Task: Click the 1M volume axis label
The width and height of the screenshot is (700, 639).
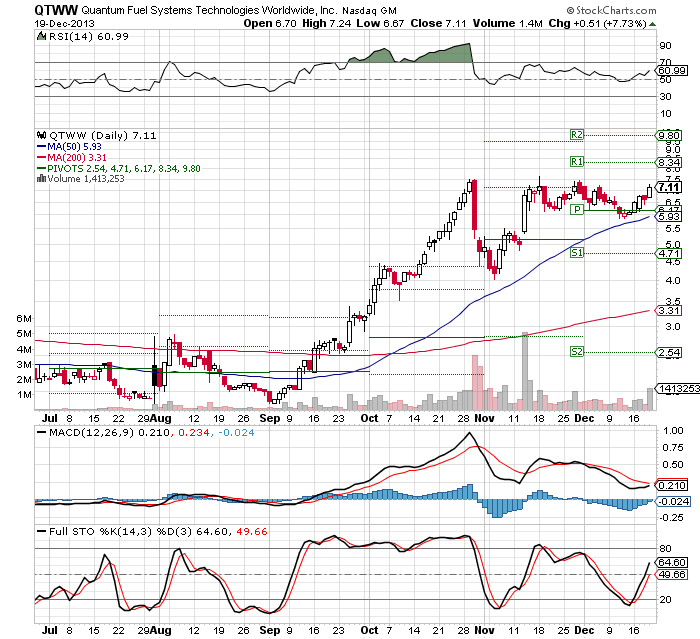Action: tap(24, 394)
